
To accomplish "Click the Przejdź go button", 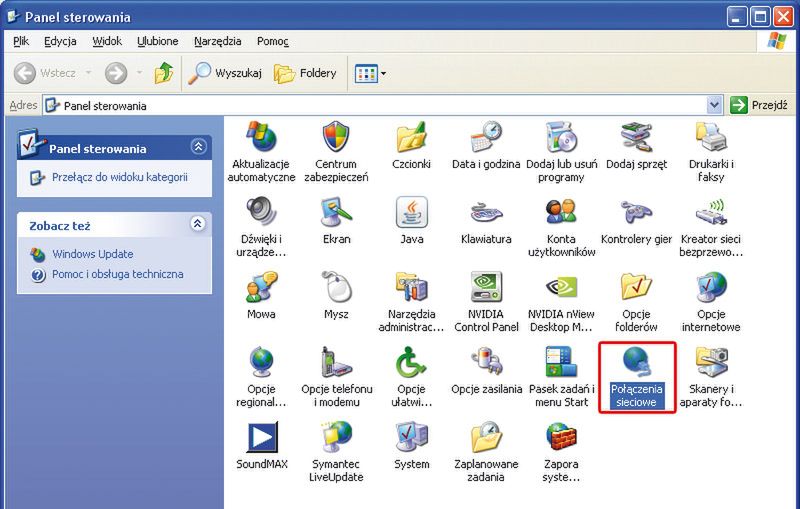I will 759,106.
